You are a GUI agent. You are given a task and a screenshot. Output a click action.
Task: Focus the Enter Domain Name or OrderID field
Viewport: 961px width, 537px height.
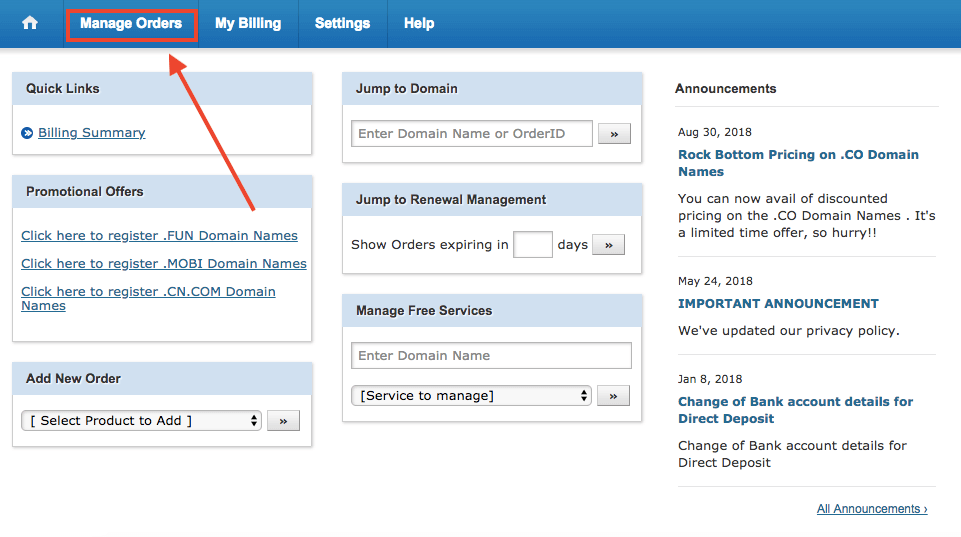click(x=472, y=134)
